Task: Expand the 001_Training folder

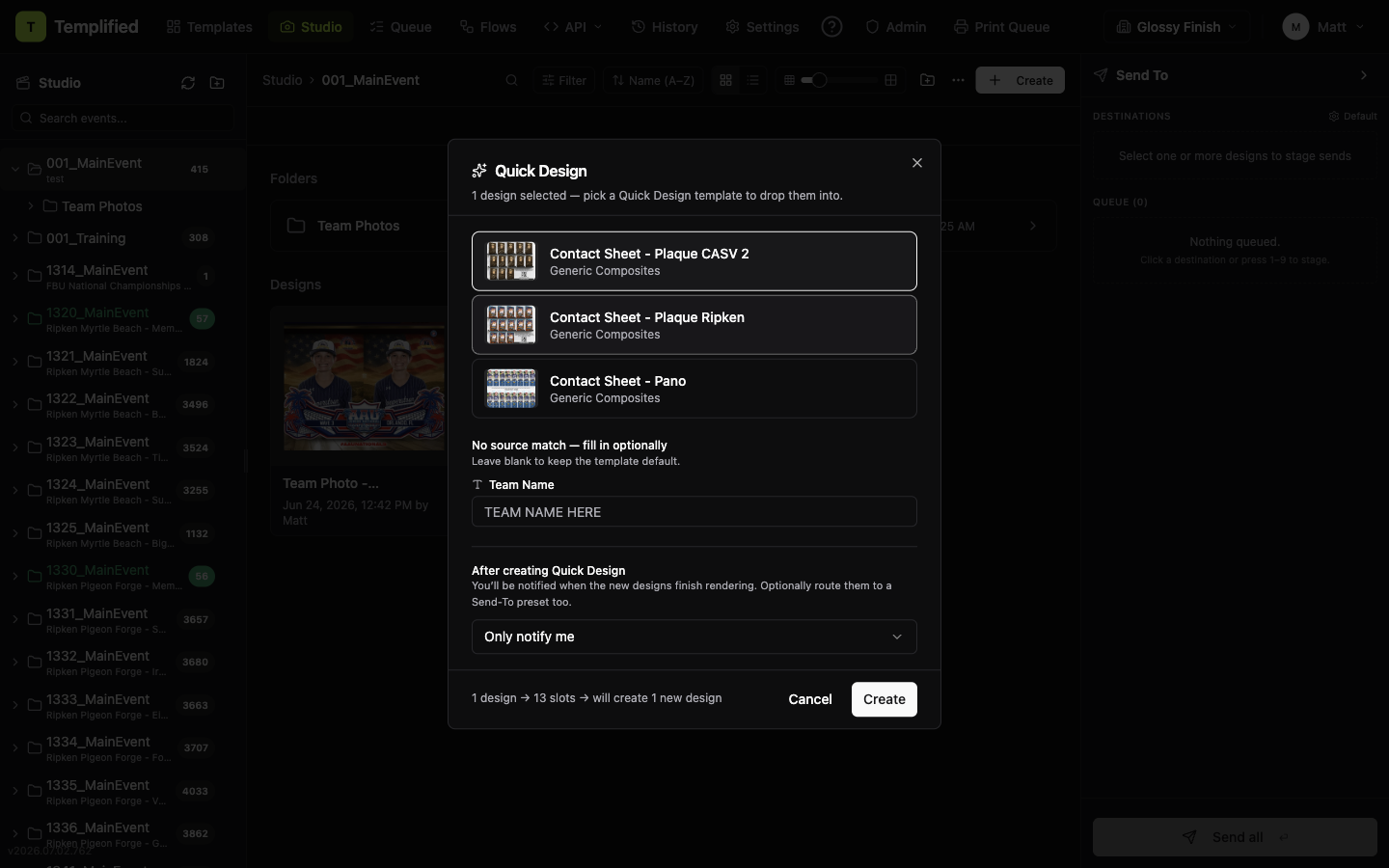Action: tap(15, 238)
